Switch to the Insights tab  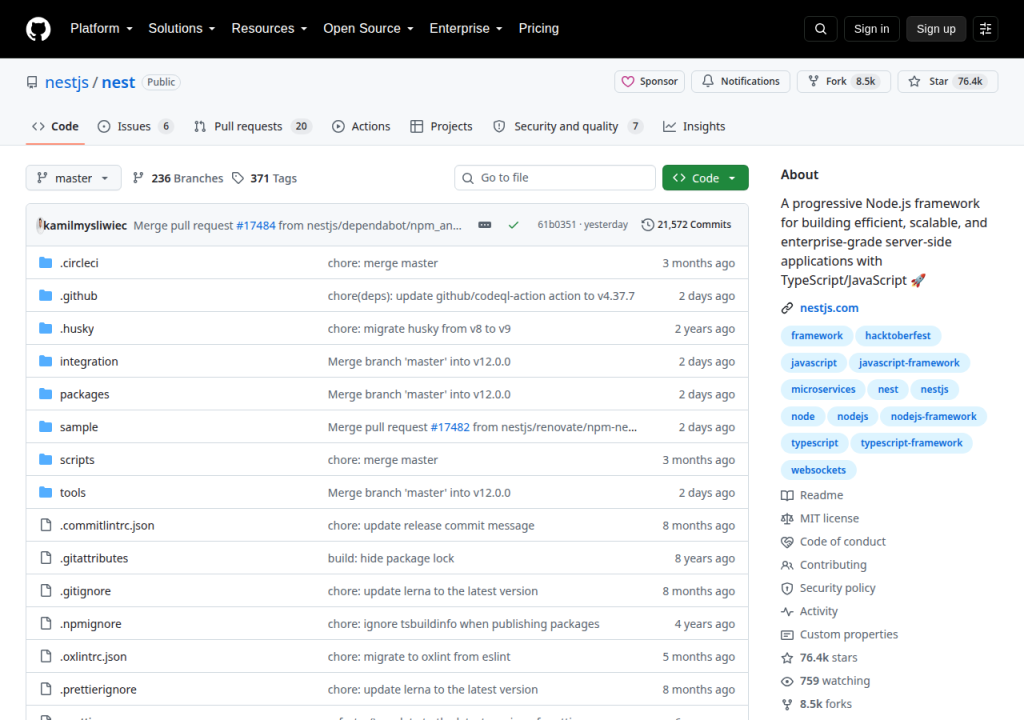pos(694,127)
